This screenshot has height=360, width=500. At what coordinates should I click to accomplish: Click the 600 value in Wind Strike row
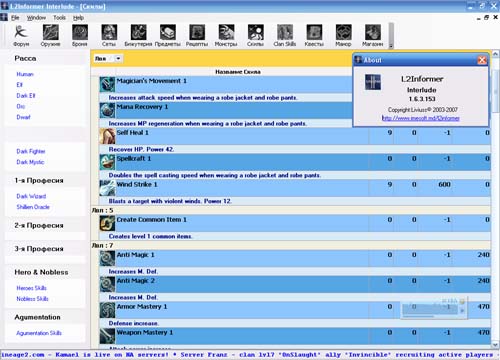(x=444, y=184)
